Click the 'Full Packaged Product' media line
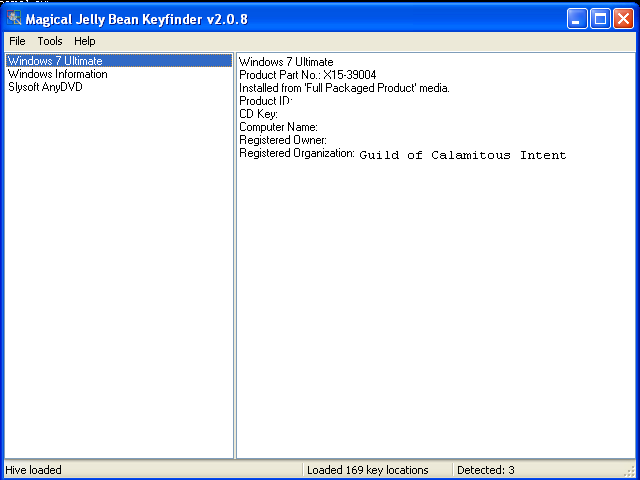The height and width of the screenshot is (480, 640). [344, 88]
